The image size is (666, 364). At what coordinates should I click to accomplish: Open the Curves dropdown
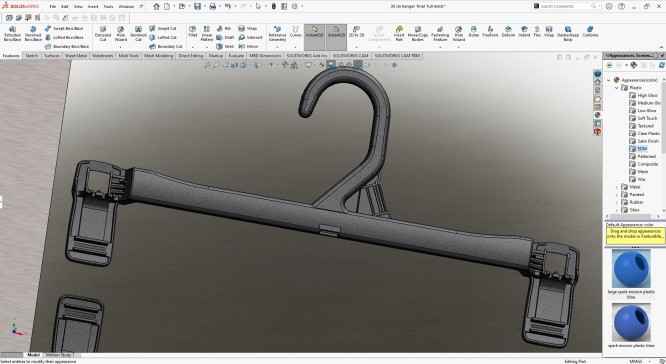[x=296, y=47]
